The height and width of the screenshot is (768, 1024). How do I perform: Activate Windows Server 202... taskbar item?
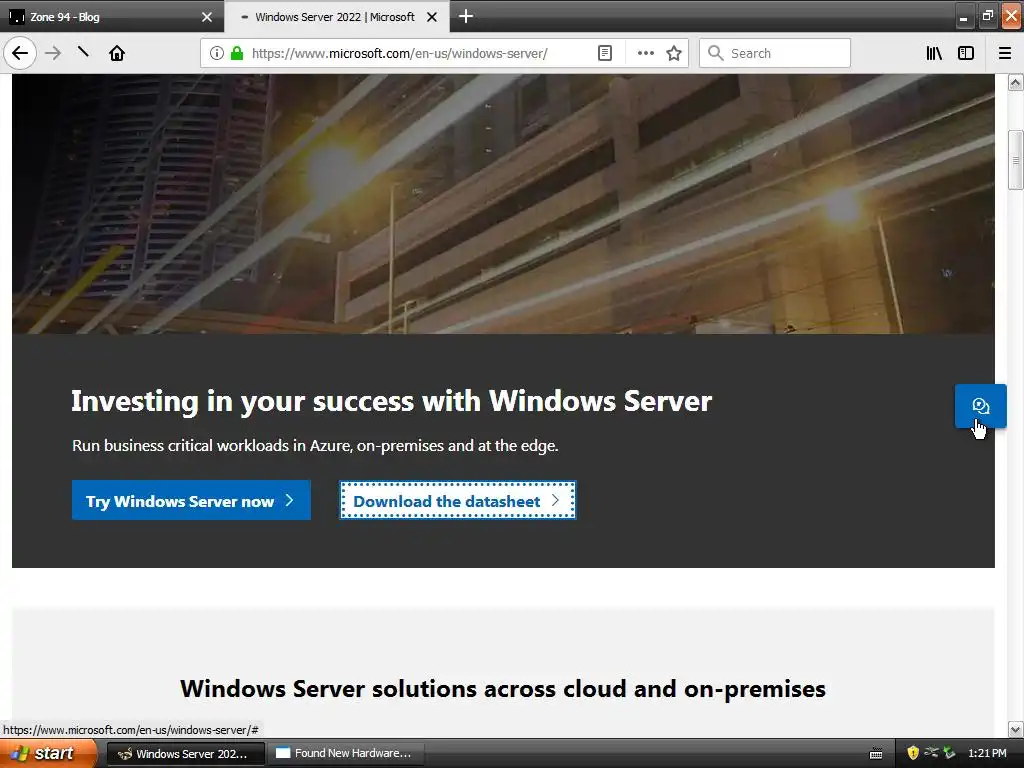click(x=185, y=754)
